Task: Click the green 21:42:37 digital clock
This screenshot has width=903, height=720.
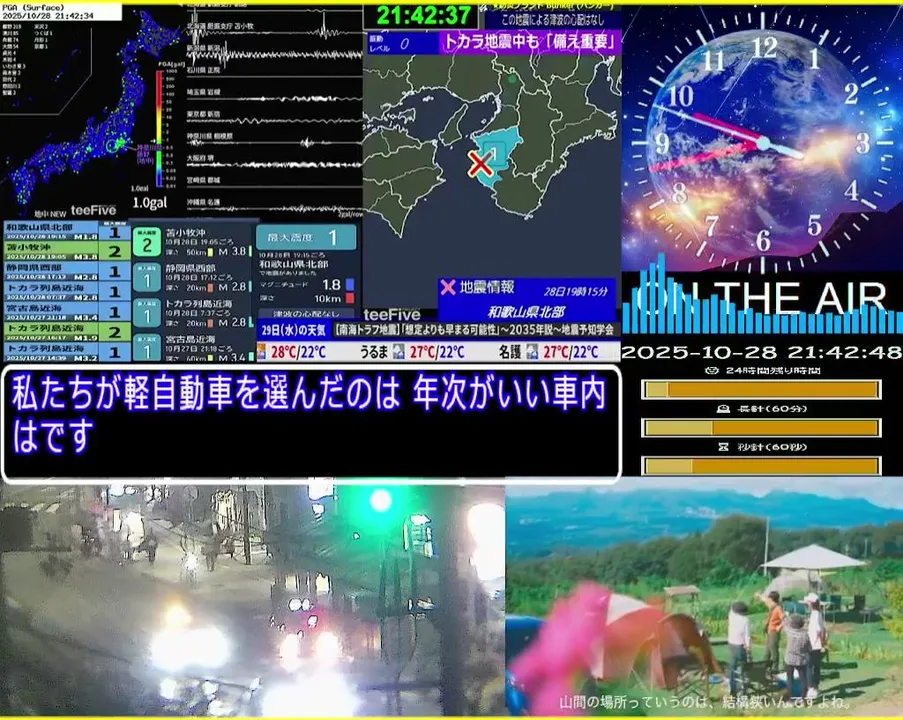Action: click(423, 16)
